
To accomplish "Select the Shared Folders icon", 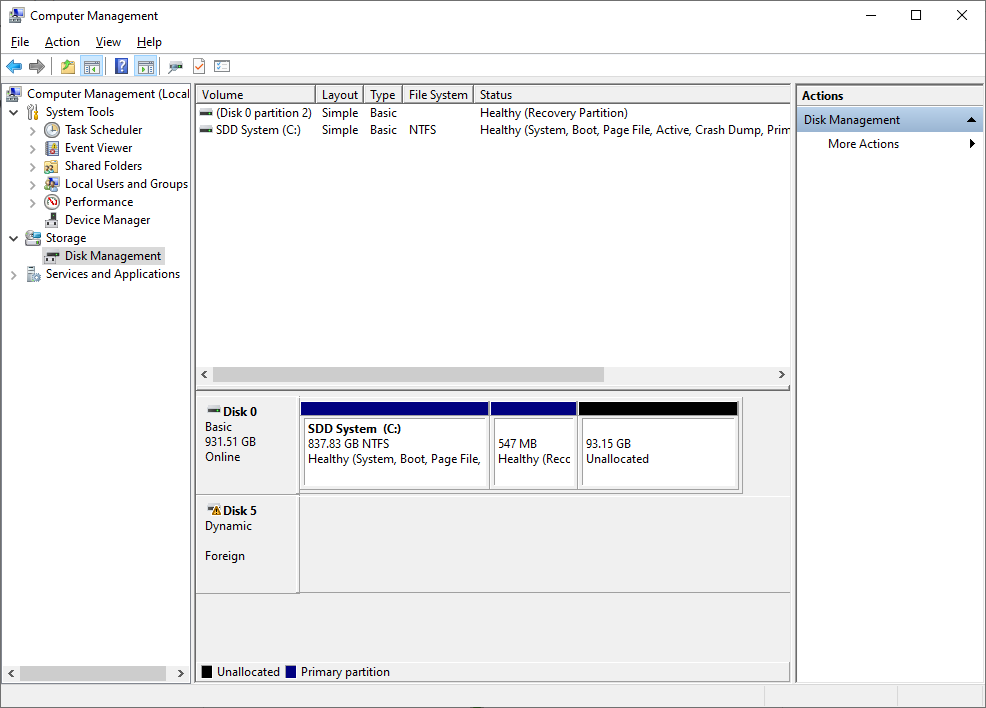I will point(51,165).
